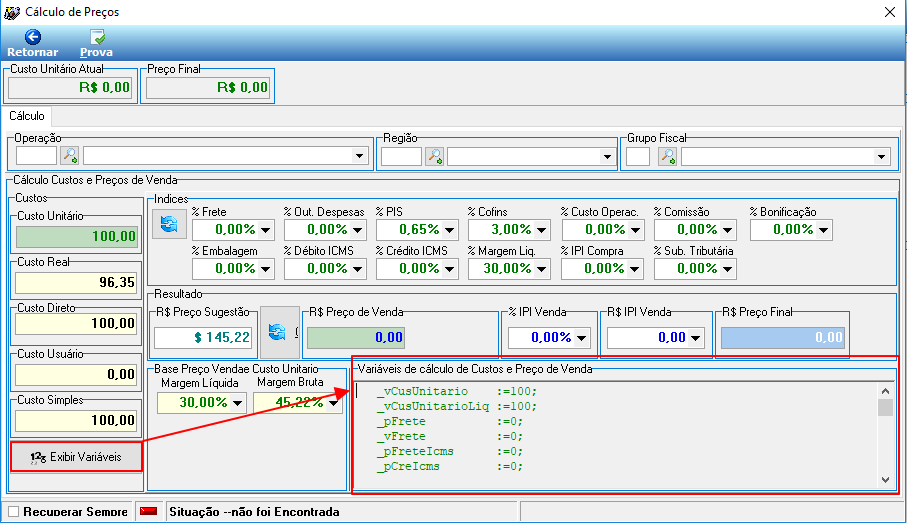The height and width of the screenshot is (523, 907).
Task: Click the variables scrollbar thumb
Action: (886, 407)
